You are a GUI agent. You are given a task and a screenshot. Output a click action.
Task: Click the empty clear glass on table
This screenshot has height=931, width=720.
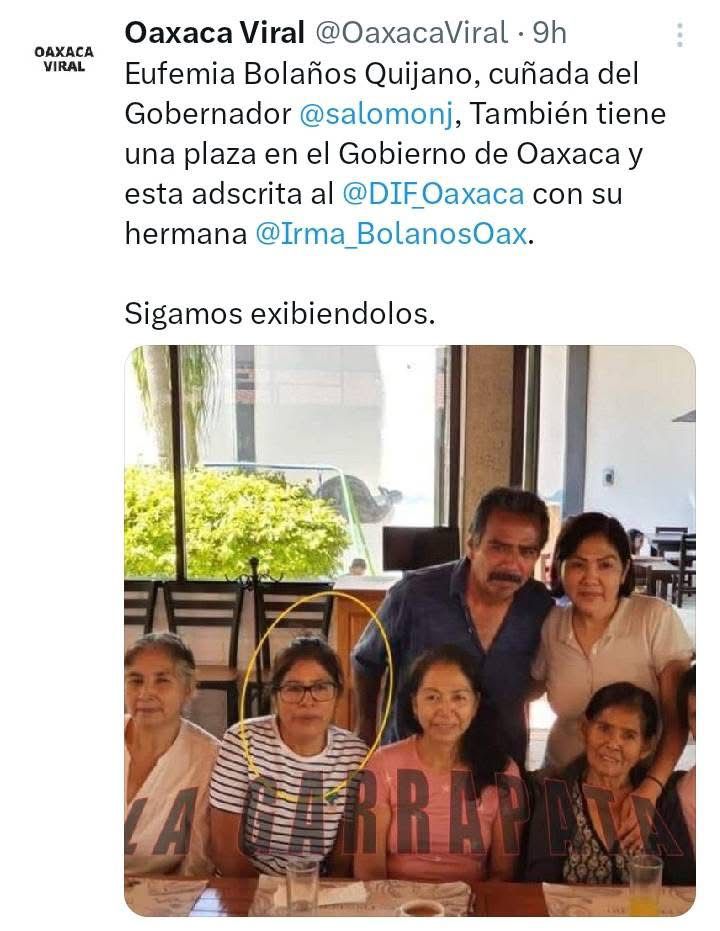[x=302, y=888]
